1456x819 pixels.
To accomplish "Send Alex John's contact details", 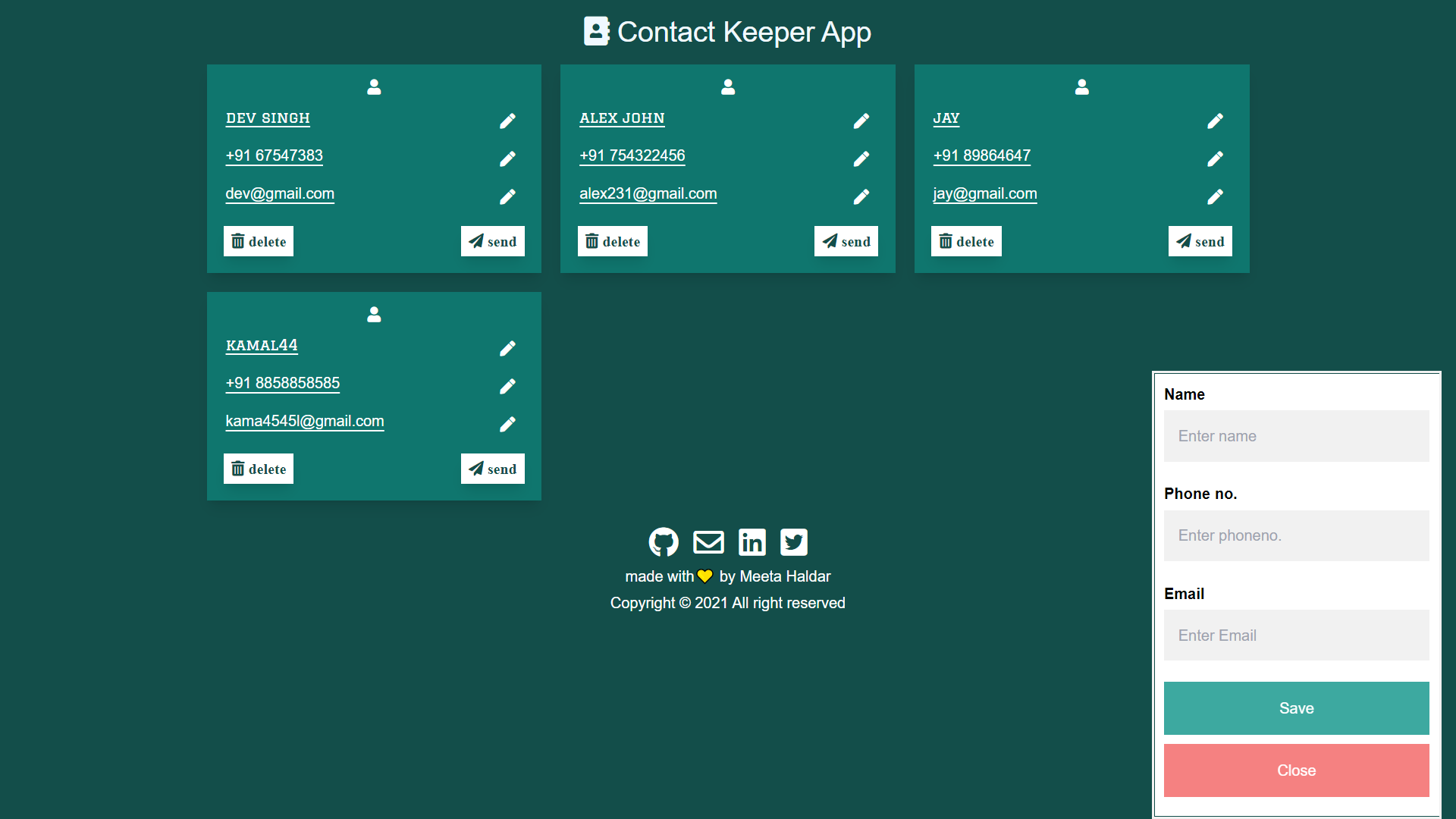I will coord(846,242).
